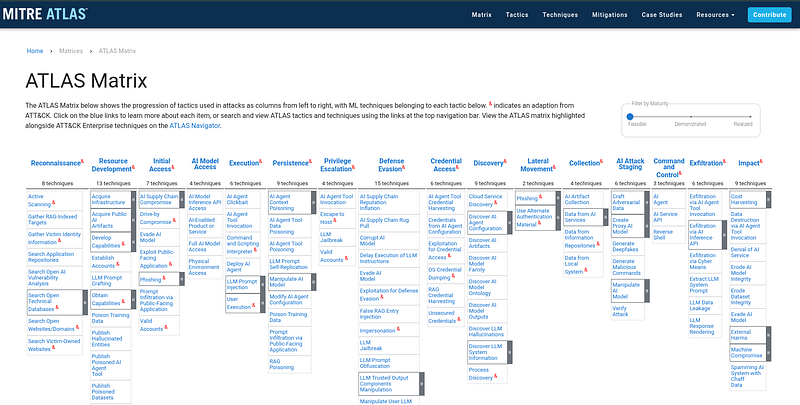The image size is (800, 405).
Task: Expand Acquire Infrastructure sub-techniques handle
Action: [x=134, y=199]
